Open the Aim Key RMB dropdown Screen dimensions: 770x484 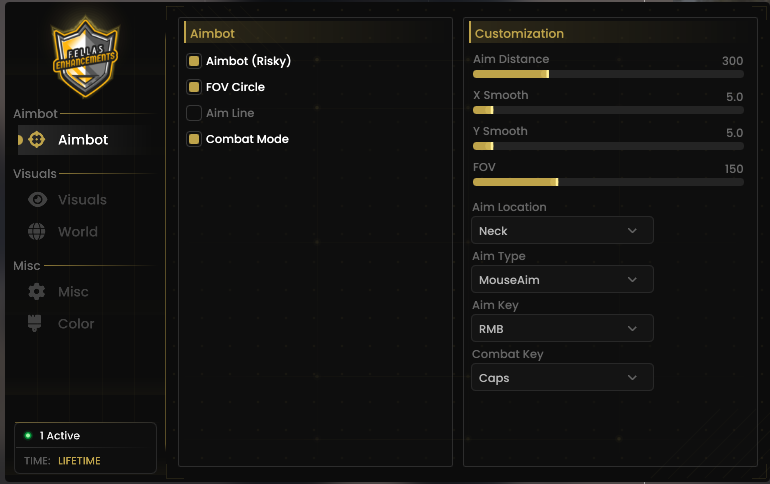coord(562,328)
